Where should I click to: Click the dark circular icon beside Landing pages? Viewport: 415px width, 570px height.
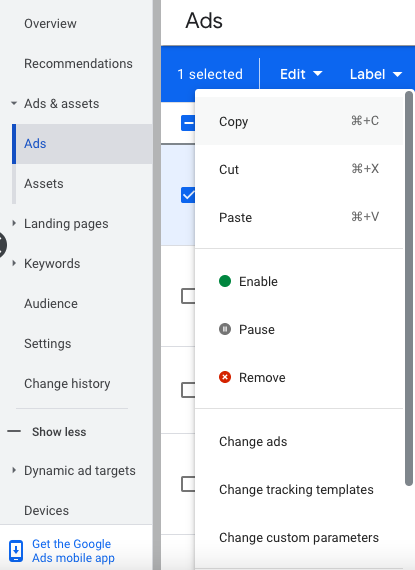(x=2, y=245)
